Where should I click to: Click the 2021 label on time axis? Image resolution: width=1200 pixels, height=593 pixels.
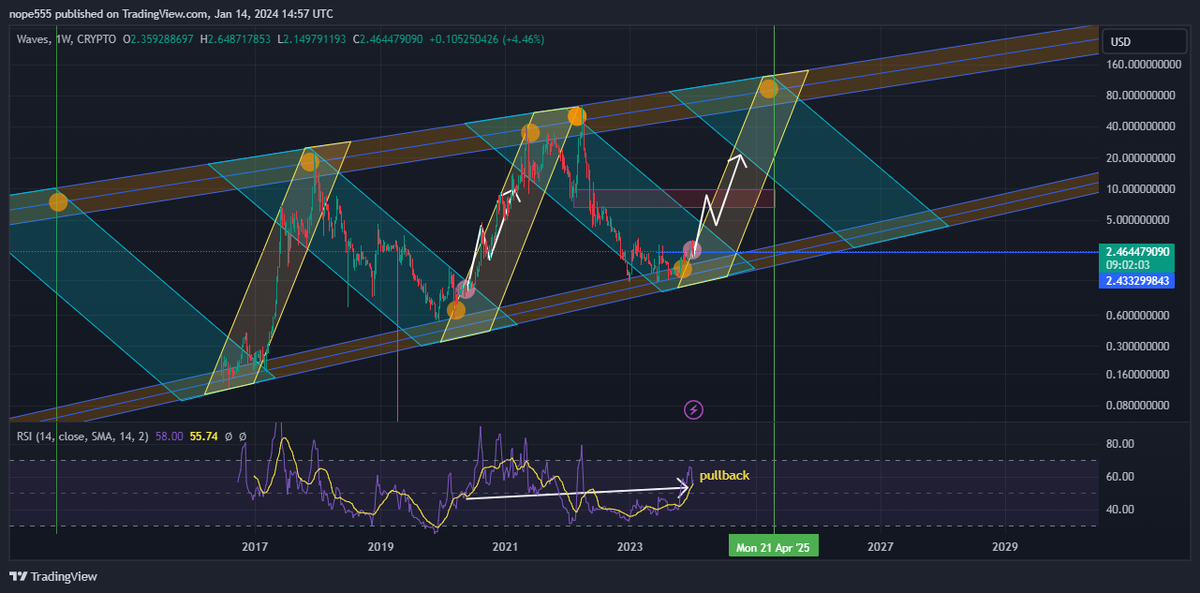pos(505,547)
